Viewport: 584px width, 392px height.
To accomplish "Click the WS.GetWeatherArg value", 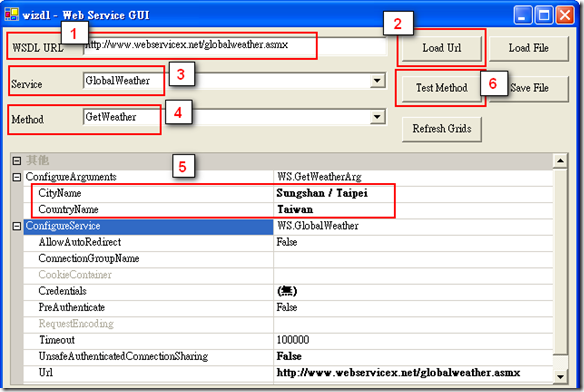I will 319,177.
